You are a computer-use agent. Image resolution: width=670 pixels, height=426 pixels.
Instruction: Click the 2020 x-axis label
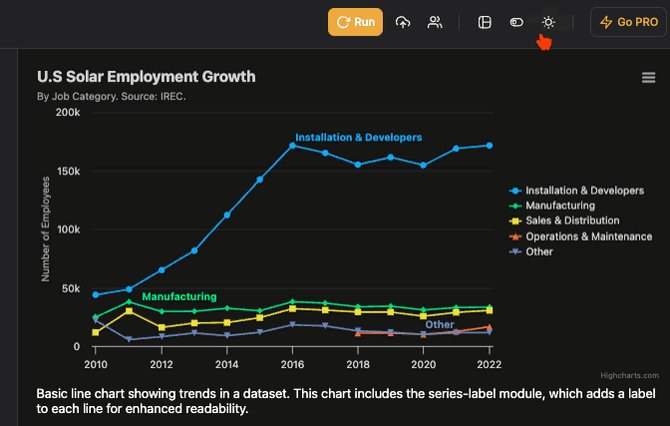(423, 364)
